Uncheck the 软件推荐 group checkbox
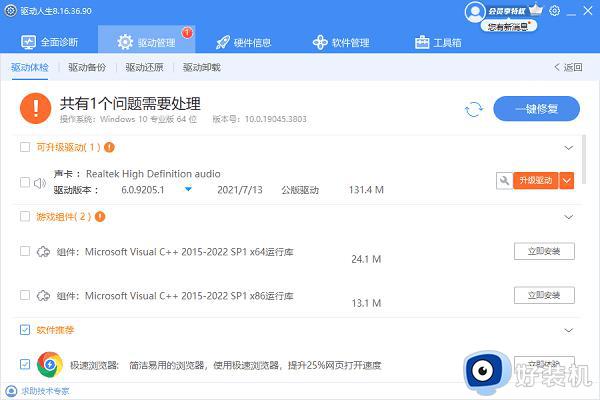The width and height of the screenshot is (600, 400). 25,330
